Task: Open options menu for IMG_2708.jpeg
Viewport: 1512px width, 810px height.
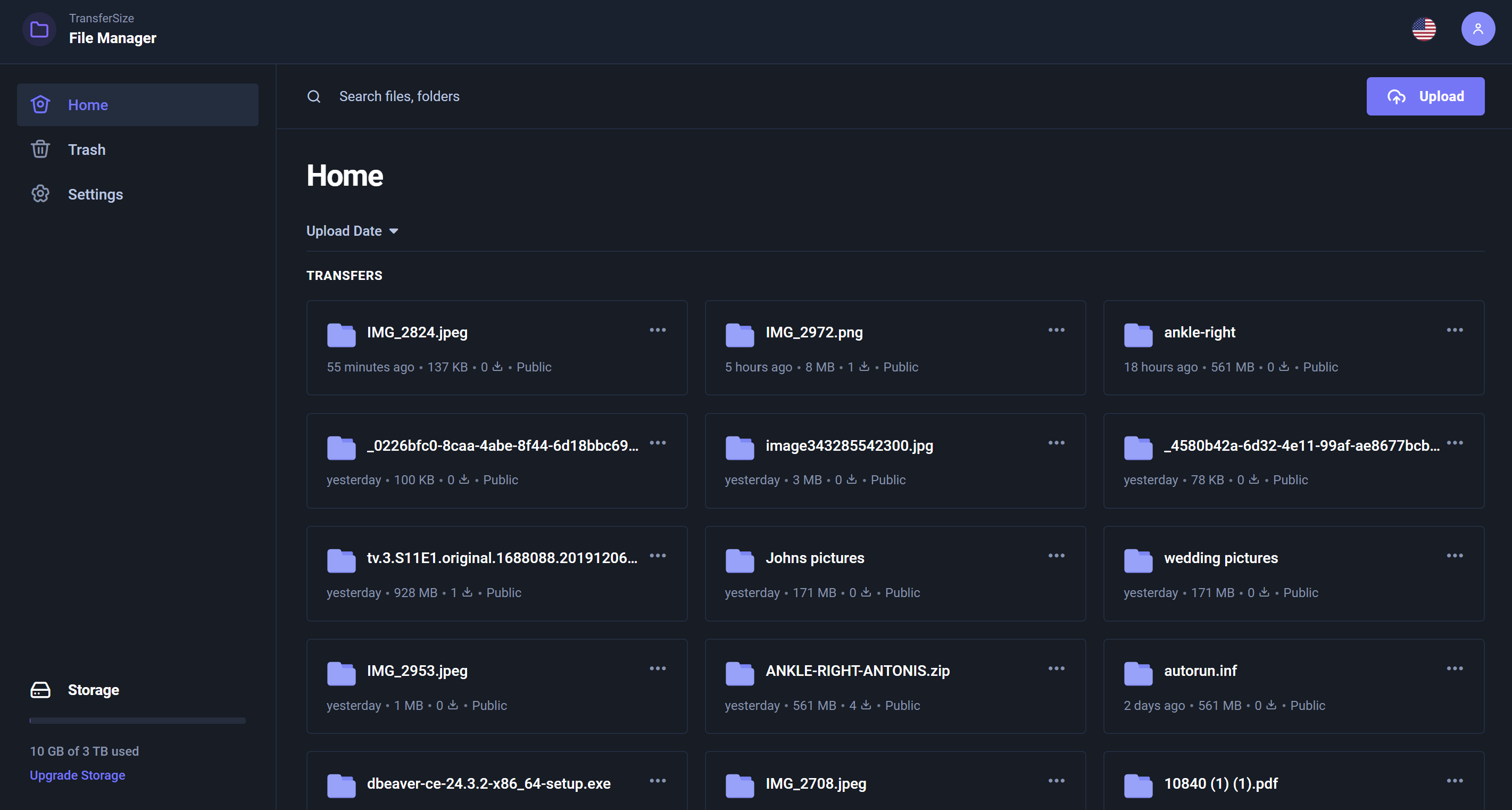Action: coord(1056,781)
